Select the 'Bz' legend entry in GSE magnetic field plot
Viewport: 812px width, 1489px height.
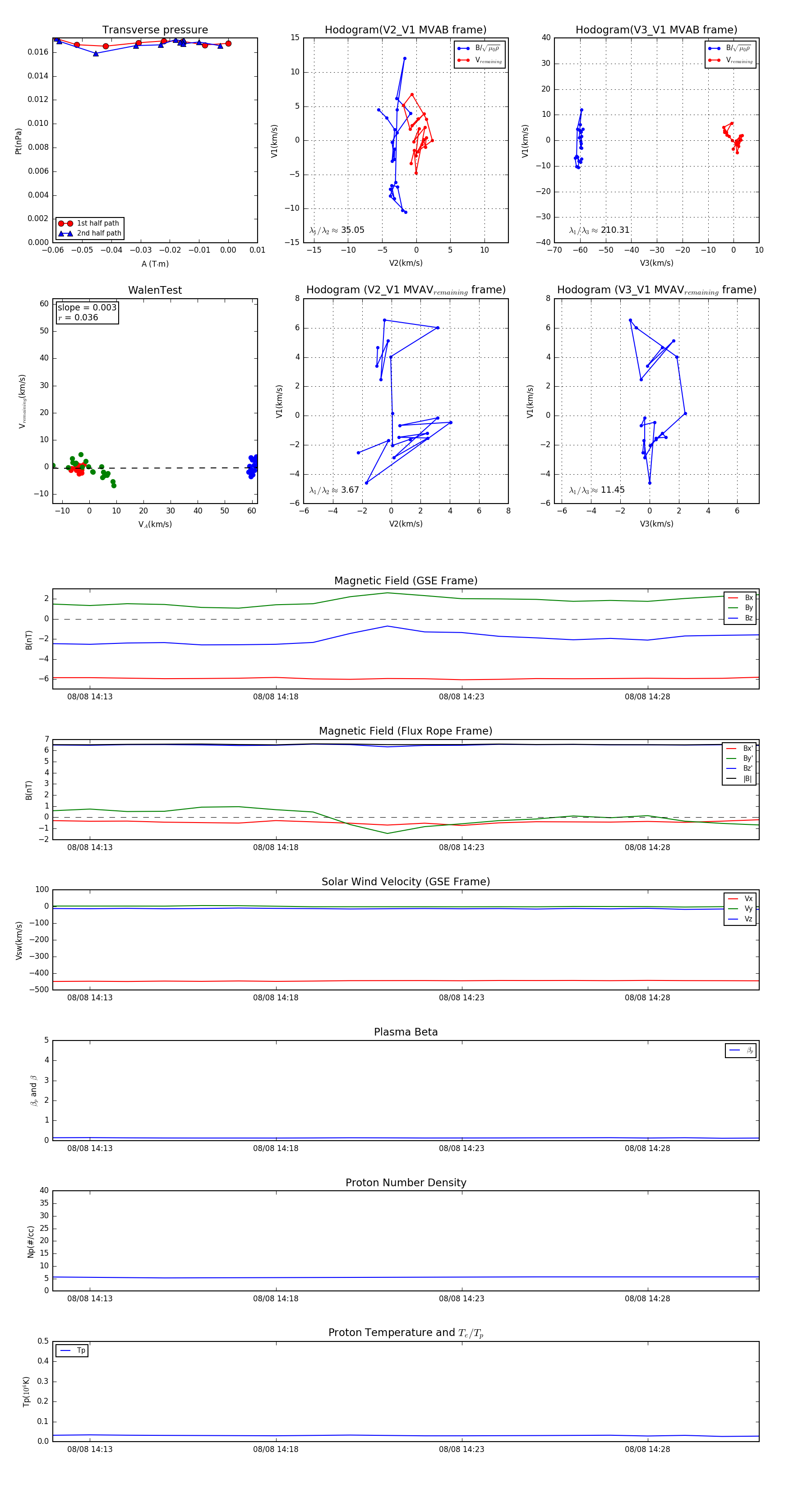click(740, 619)
